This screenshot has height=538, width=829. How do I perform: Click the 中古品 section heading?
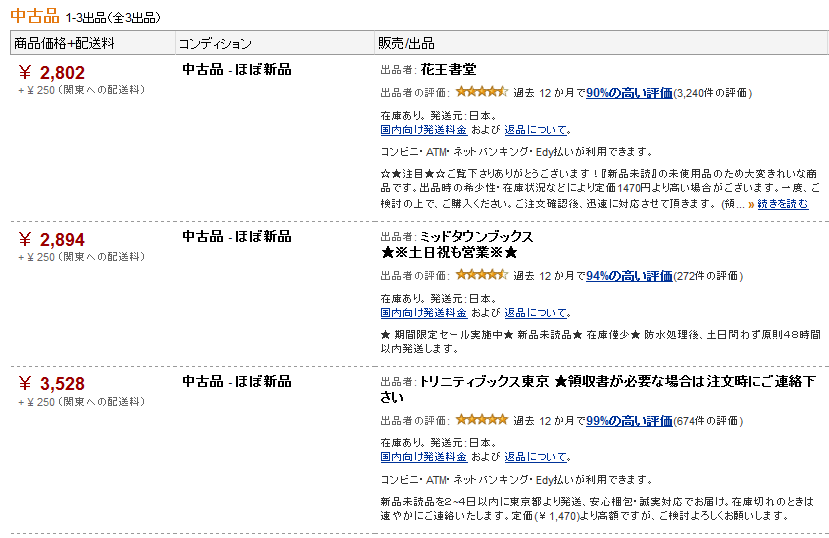(35, 16)
